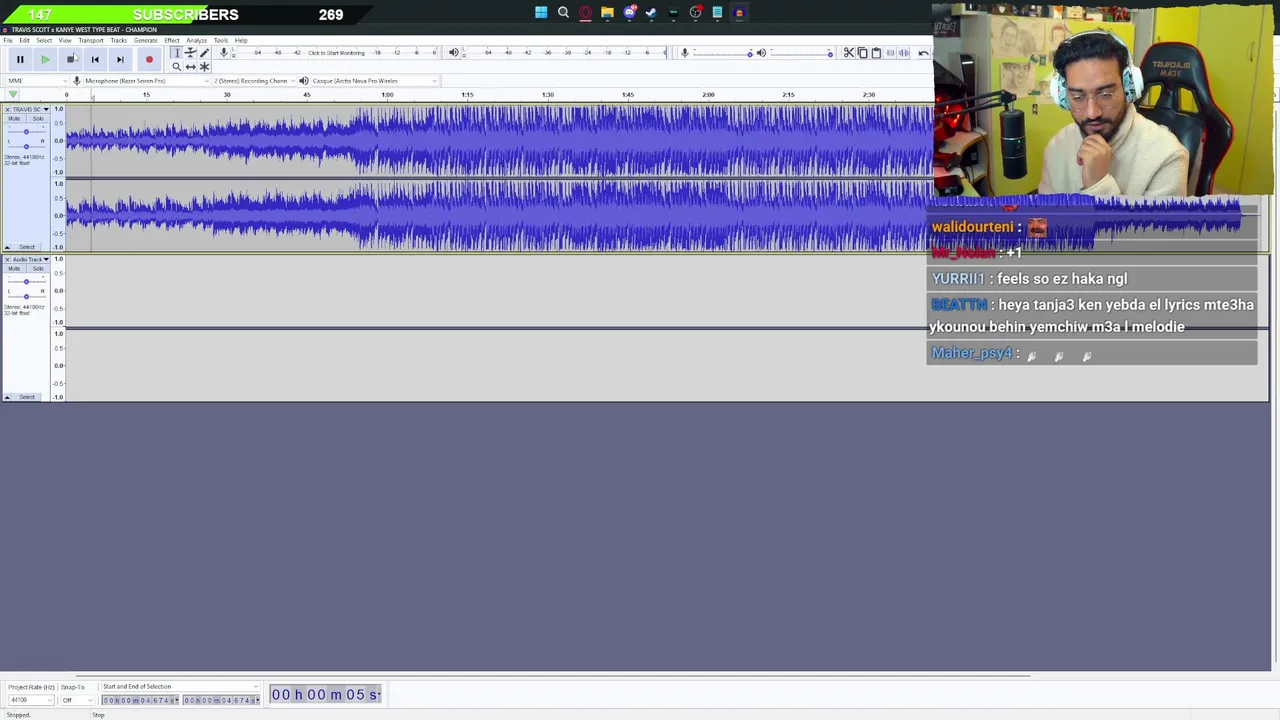Viewport: 1280px width, 720px height.
Task: Click the Trim audio outside selection icon
Action: (890, 53)
